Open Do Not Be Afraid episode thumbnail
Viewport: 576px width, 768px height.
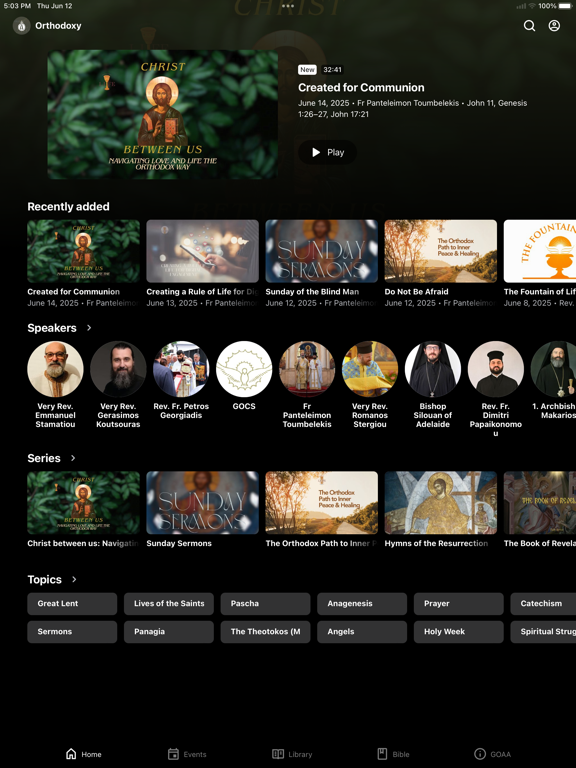click(440, 251)
